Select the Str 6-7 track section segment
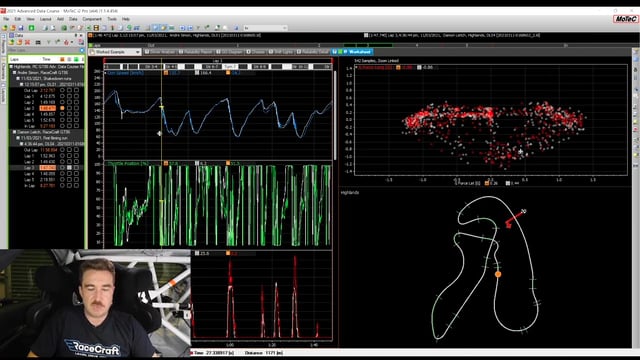The image size is (640, 360). click(x=211, y=67)
